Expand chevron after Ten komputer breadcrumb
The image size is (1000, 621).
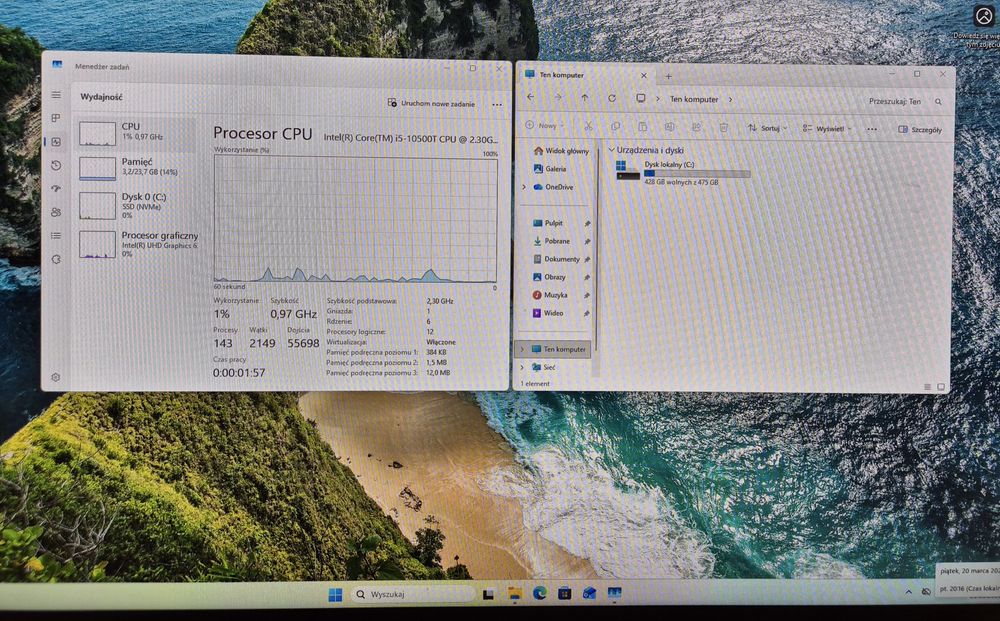tap(730, 99)
